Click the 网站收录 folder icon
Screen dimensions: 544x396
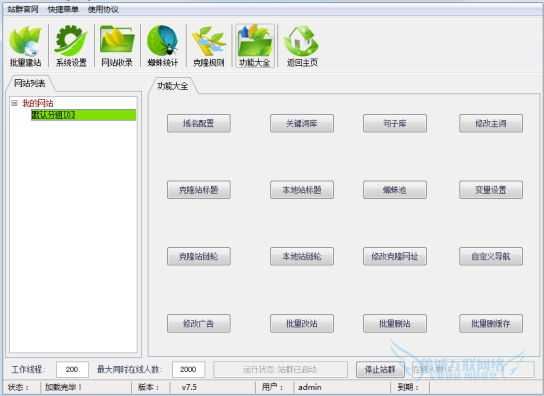(x=117, y=46)
